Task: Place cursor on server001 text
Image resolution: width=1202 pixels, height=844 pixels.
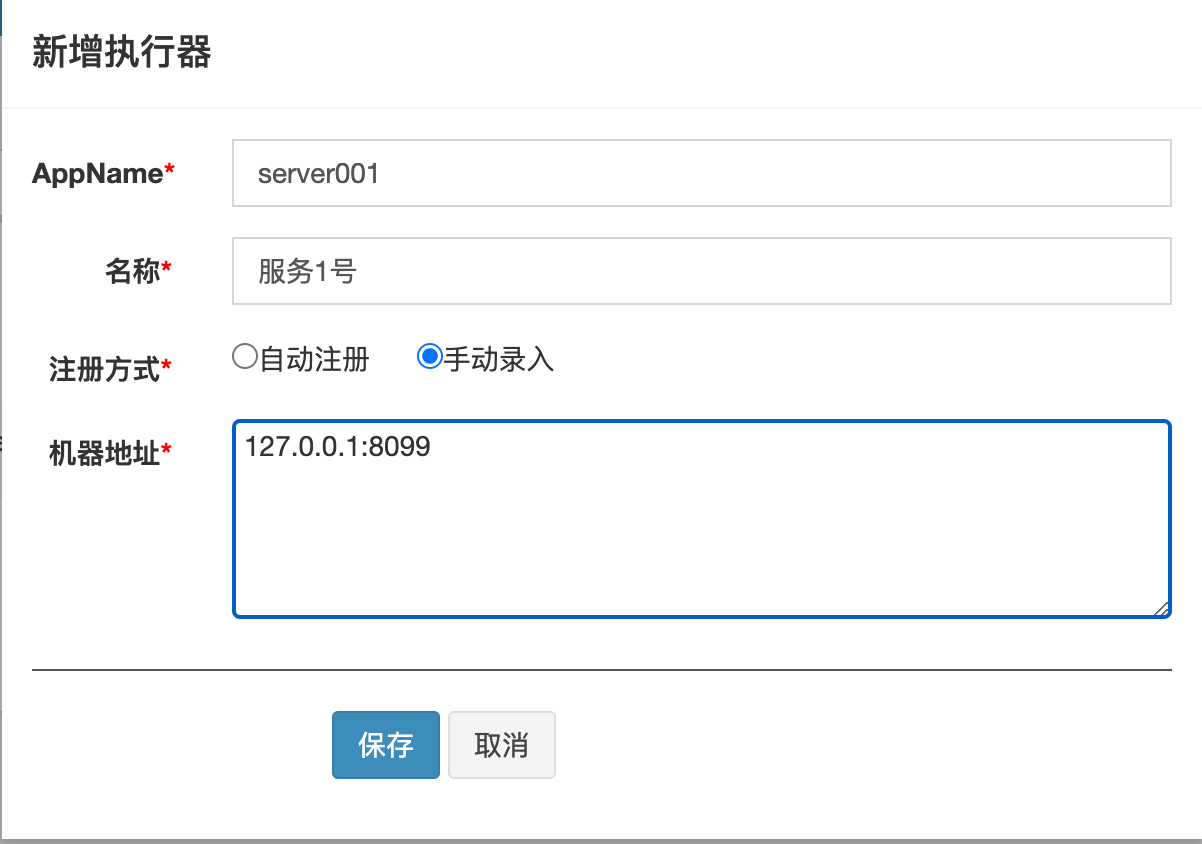Action: click(x=318, y=173)
